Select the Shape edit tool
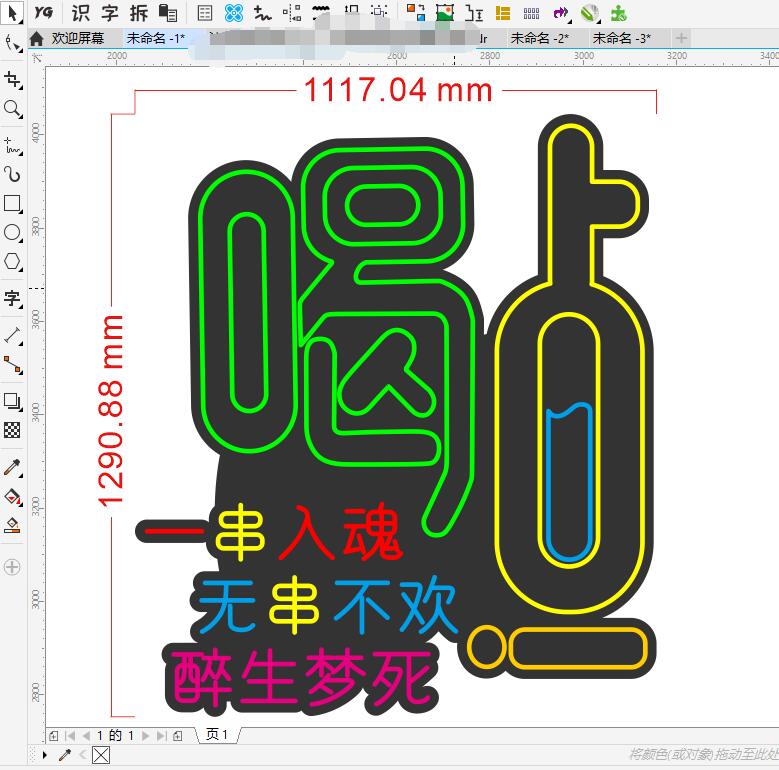This screenshot has width=779, height=770. (x=13, y=43)
